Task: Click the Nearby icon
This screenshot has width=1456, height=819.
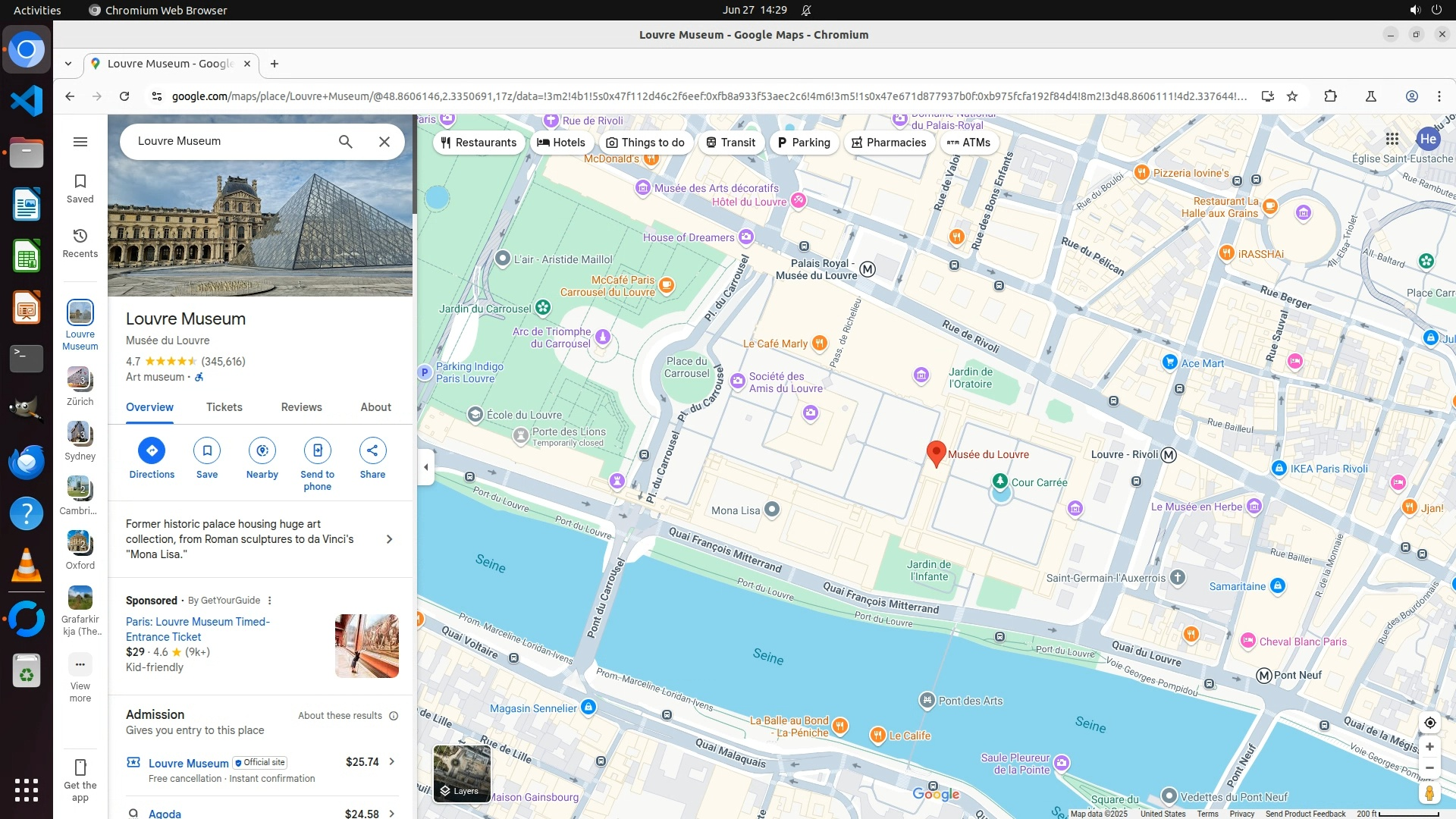Action: click(x=262, y=450)
